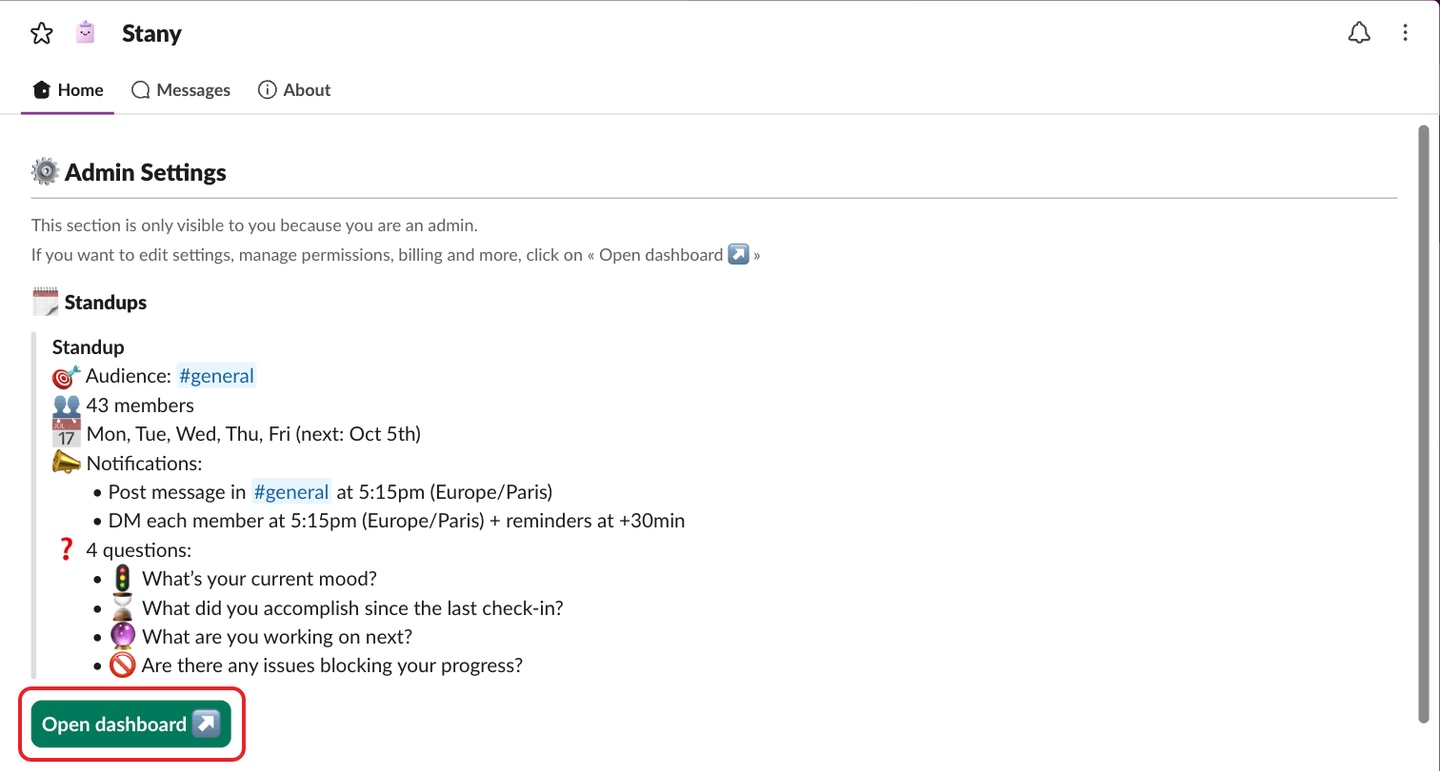Screen dimensions: 1440x771
Task: Click "Are there any issues blocking your progress?"
Action: click(332, 665)
